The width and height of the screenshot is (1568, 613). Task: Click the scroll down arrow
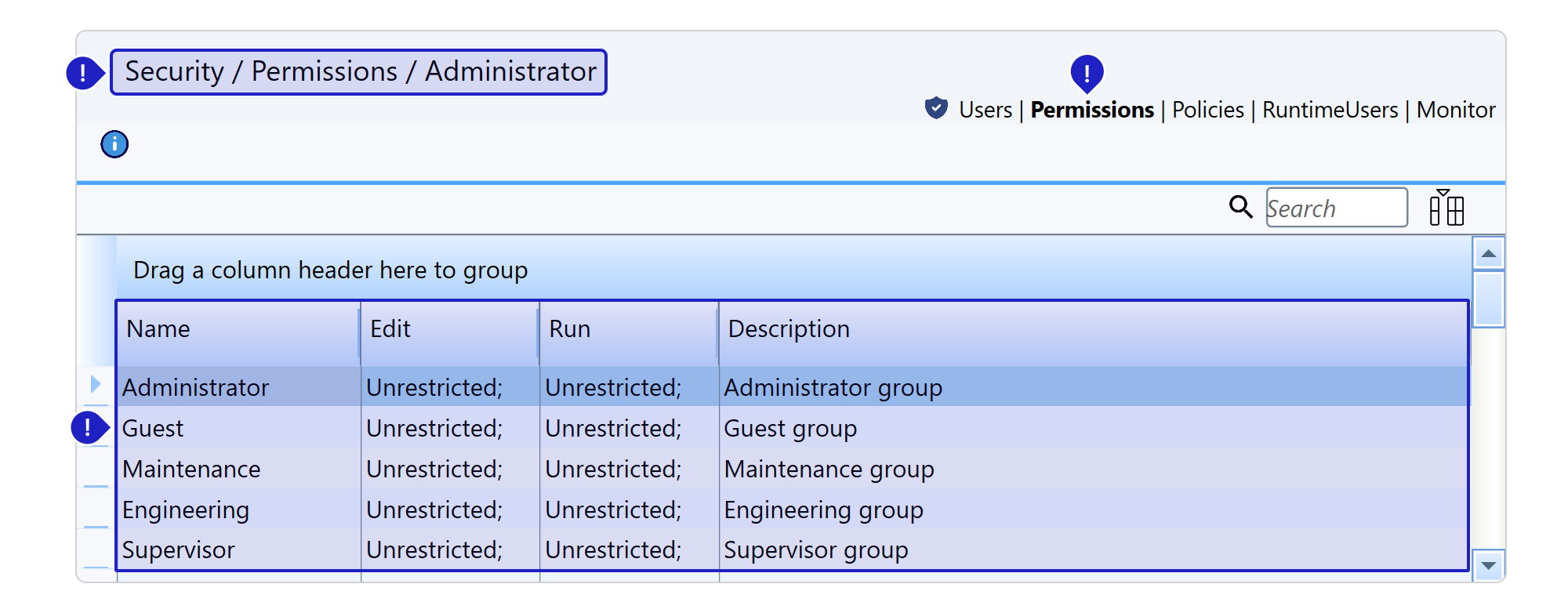pyautogui.click(x=1488, y=565)
